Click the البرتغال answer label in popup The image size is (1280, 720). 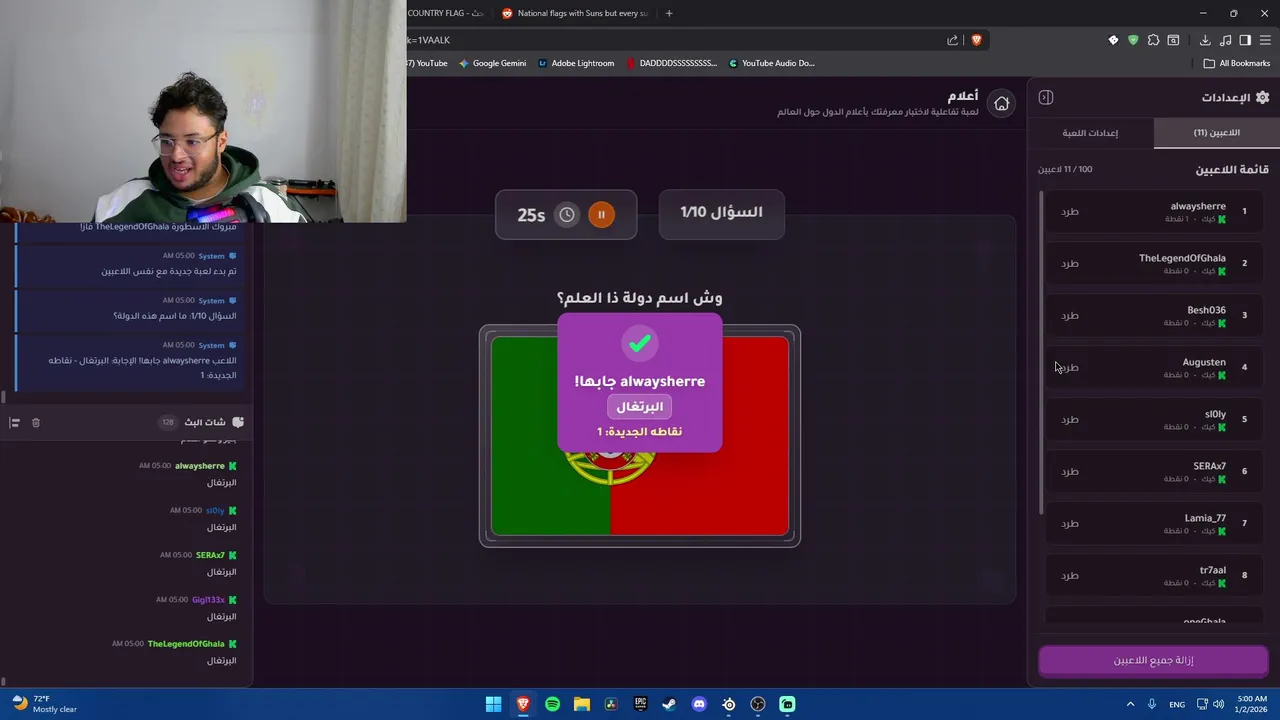pyautogui.click(x=639, y=406)
